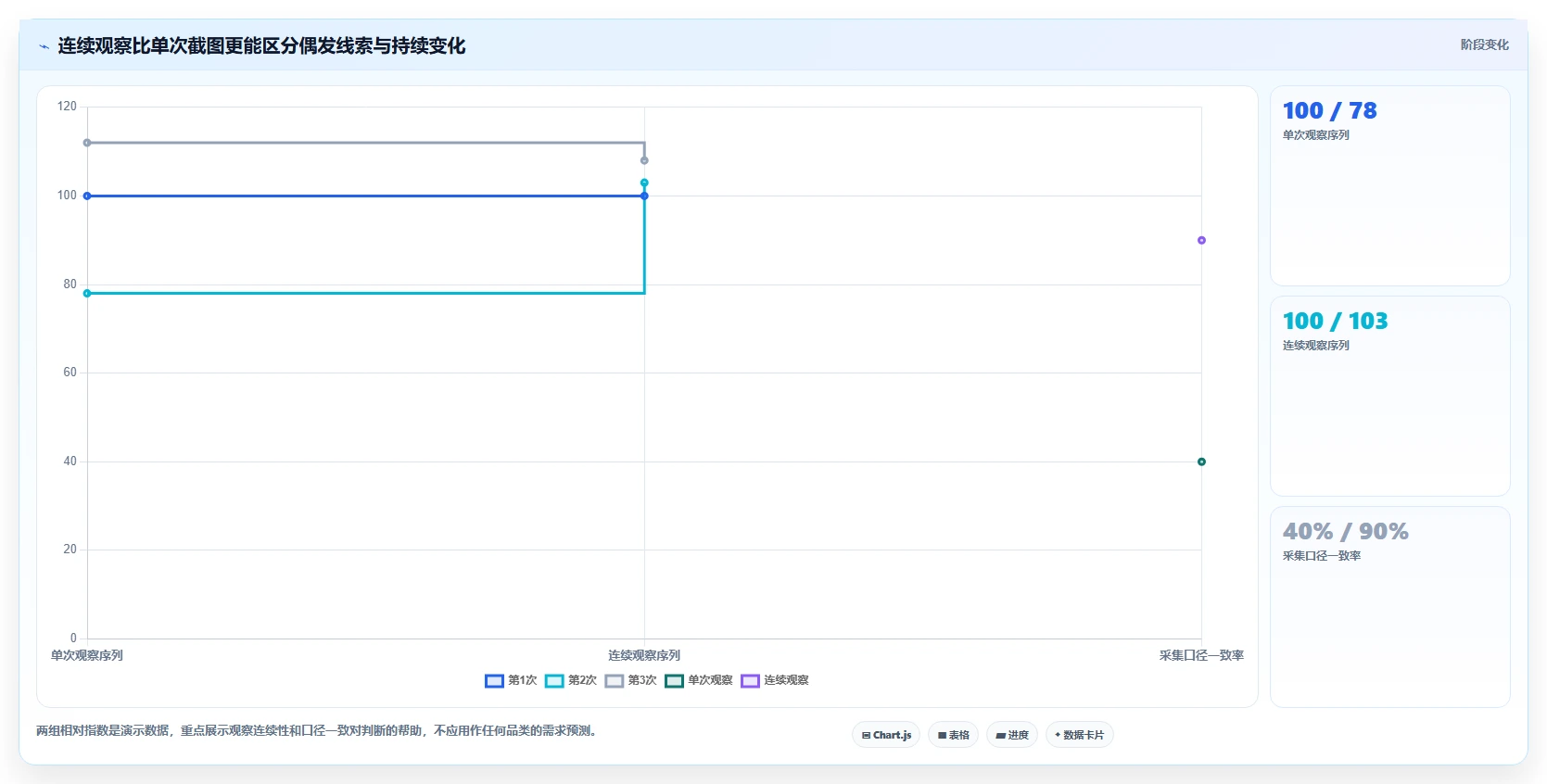Click the 进度 chip
This screenshot has height=784, width=1547.
(1012, 735)
